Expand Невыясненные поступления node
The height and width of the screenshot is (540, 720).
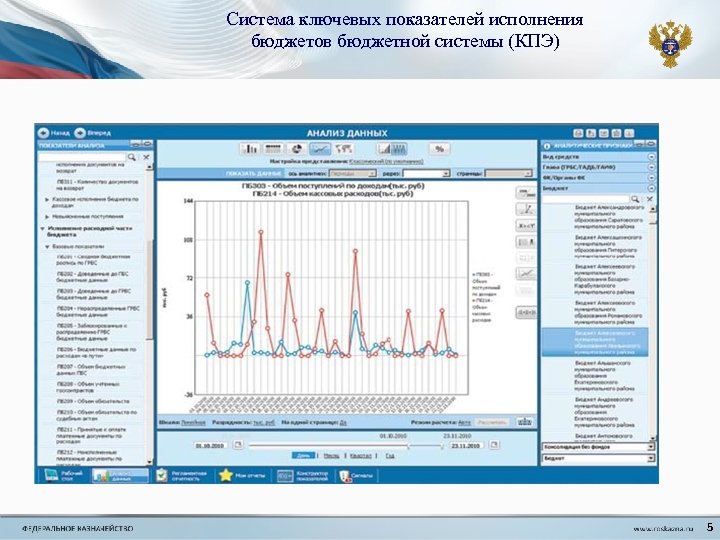click(47, 217)
